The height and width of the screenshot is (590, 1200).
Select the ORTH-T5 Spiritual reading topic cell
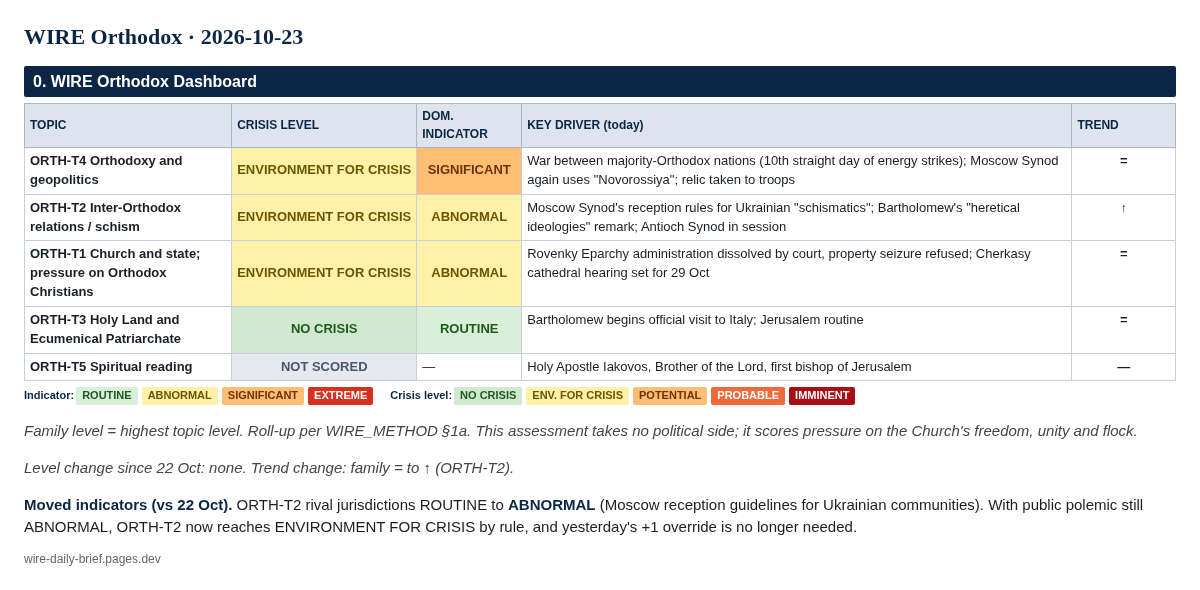128,367
